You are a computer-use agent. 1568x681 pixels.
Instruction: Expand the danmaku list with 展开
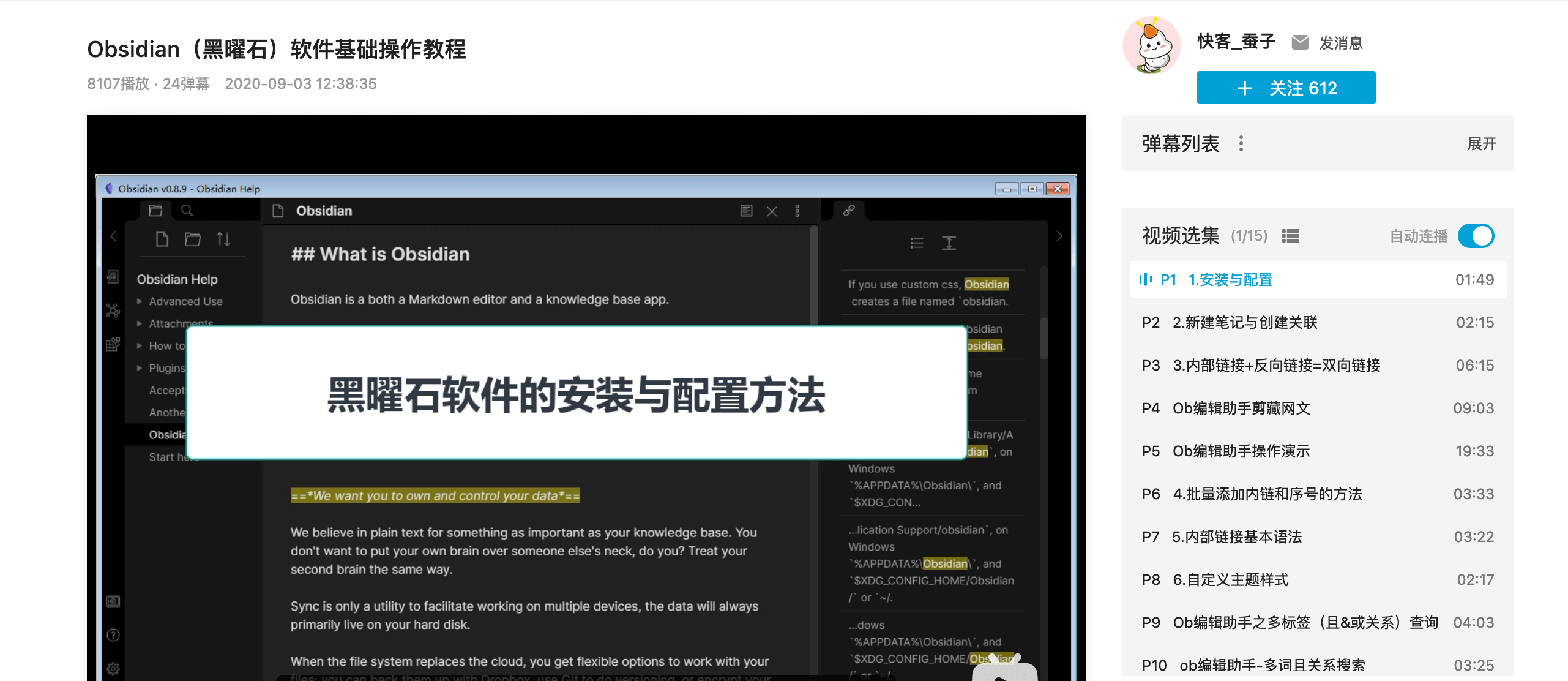pyautogui.click(x=1482, y=144)
